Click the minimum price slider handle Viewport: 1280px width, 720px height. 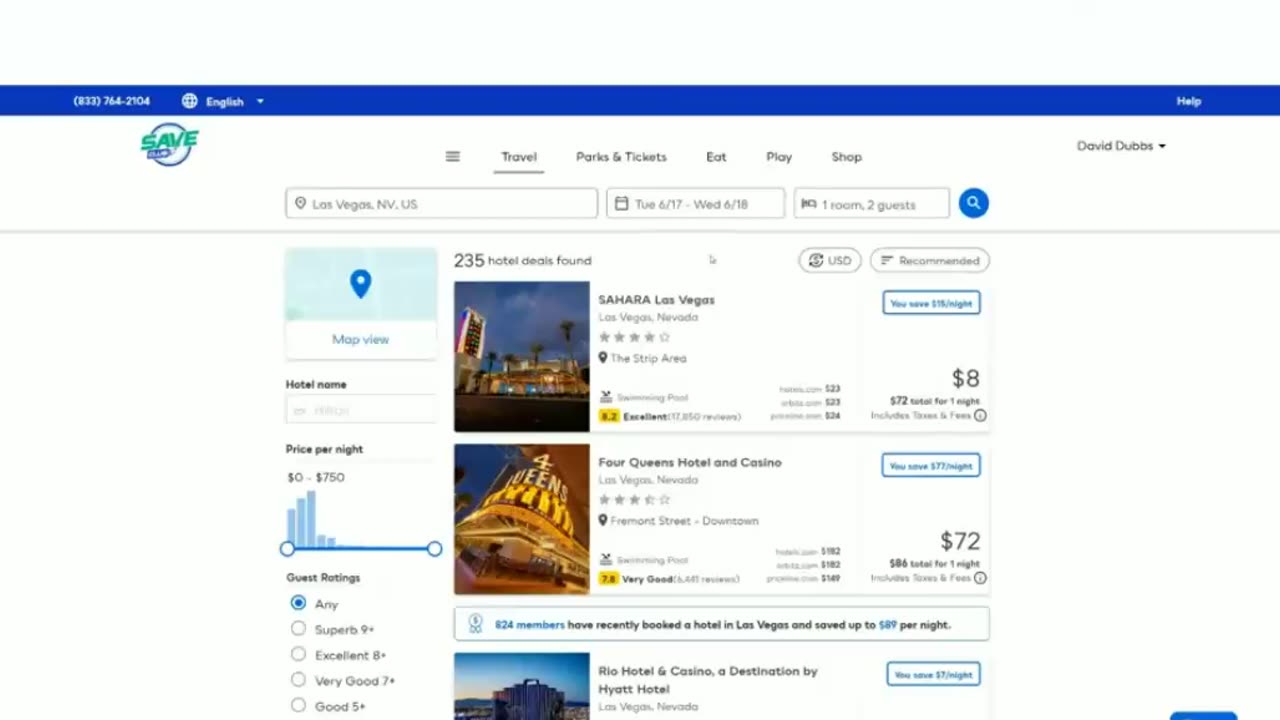point(288,549)
